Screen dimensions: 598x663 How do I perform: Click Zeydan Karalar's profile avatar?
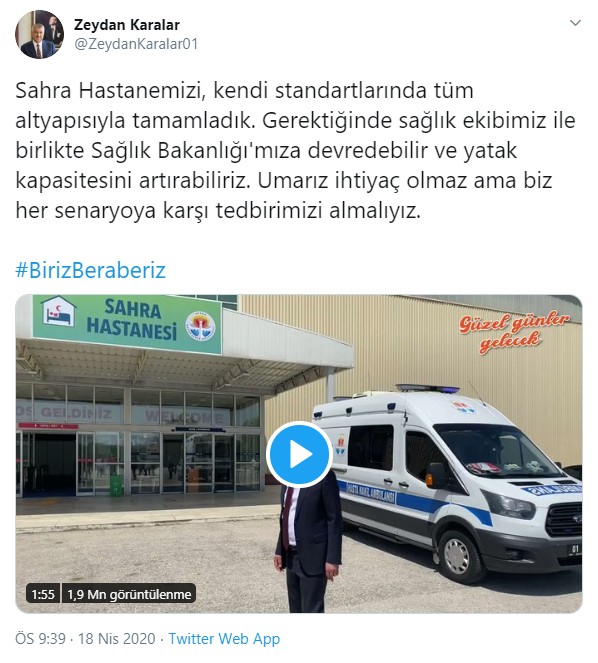click(39, 34)
